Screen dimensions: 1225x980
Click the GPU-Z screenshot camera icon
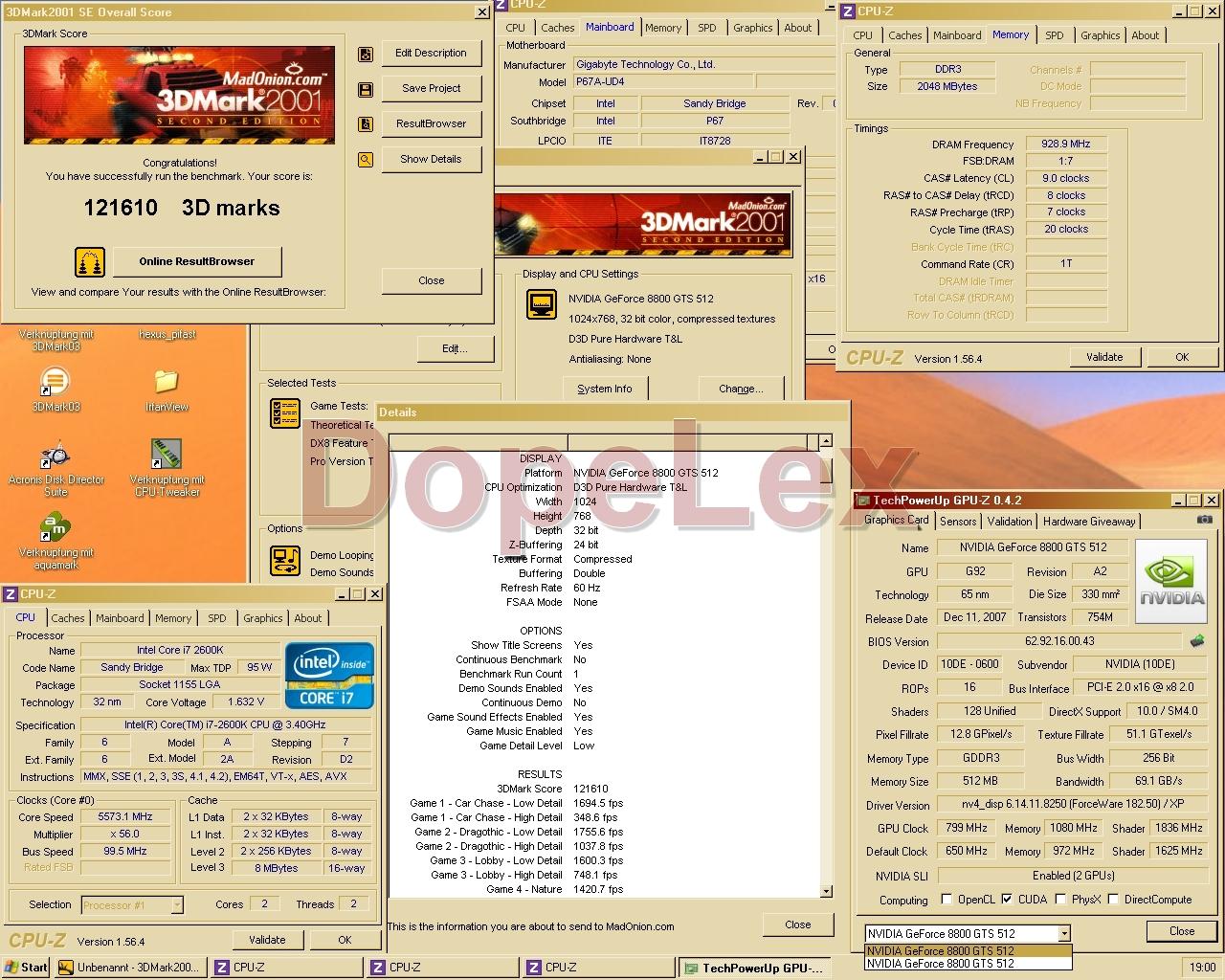coord(1205,520)
